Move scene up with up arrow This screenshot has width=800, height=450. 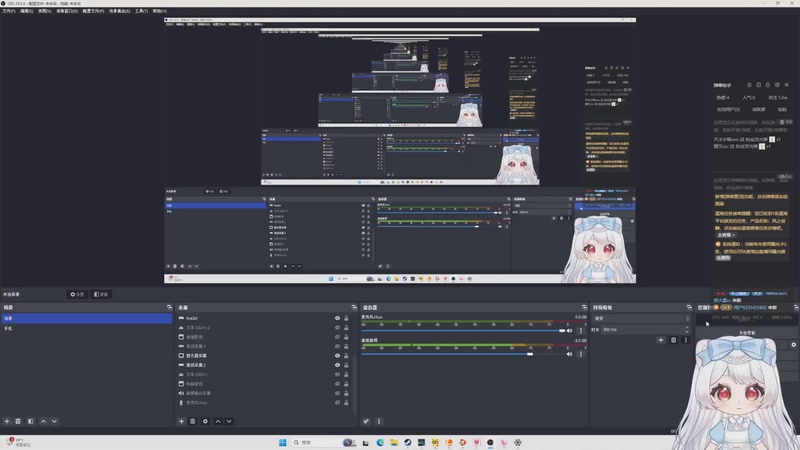coord(43,421)
